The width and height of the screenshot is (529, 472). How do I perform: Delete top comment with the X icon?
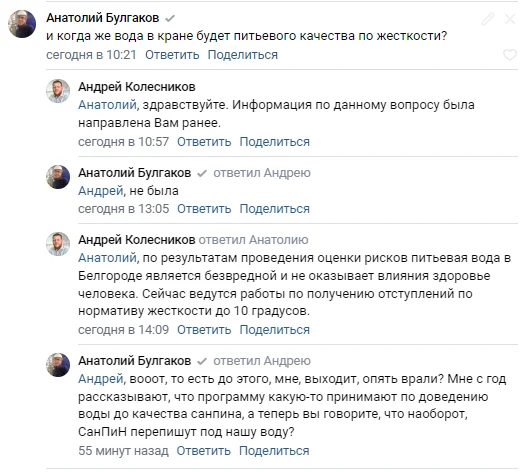pyautogui.click(x=510, y=19)
